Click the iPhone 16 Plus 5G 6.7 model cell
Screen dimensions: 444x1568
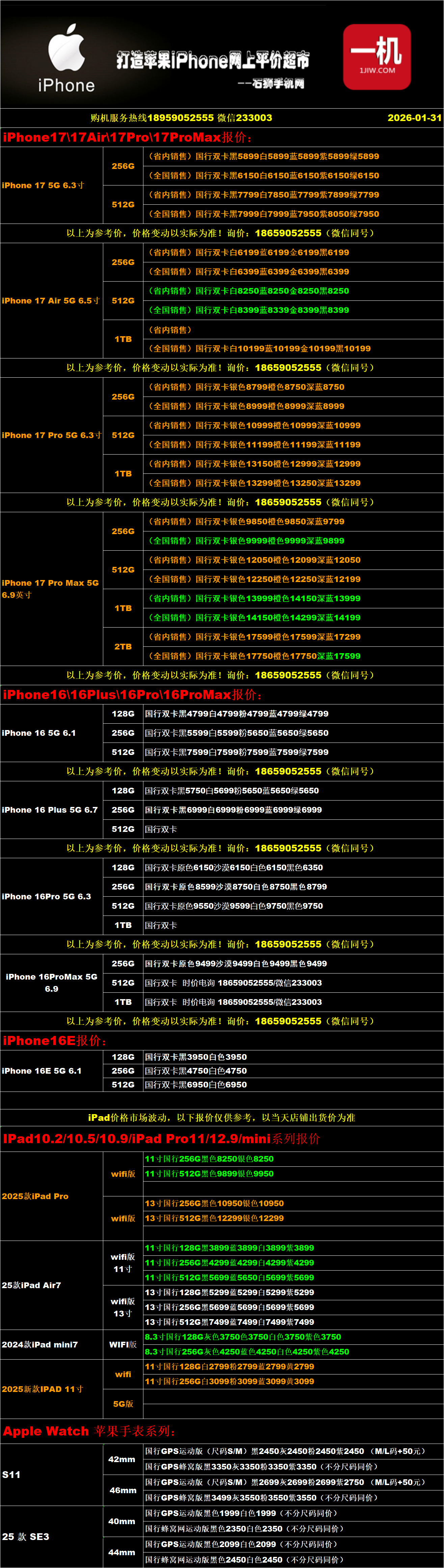(x=50, y=810)
